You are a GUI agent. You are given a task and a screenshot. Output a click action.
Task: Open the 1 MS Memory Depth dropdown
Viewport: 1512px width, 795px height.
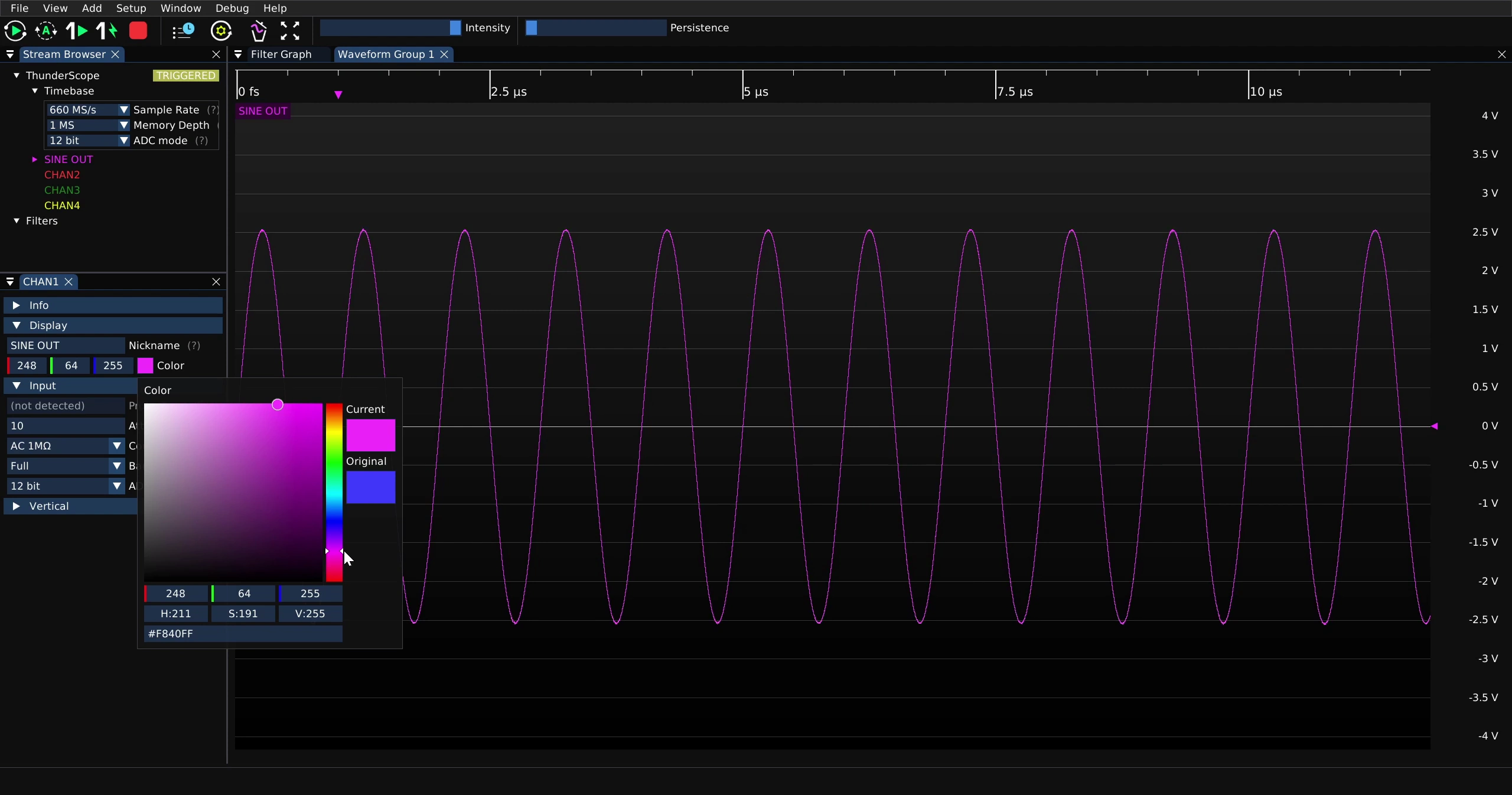click(x=87, y=125)
